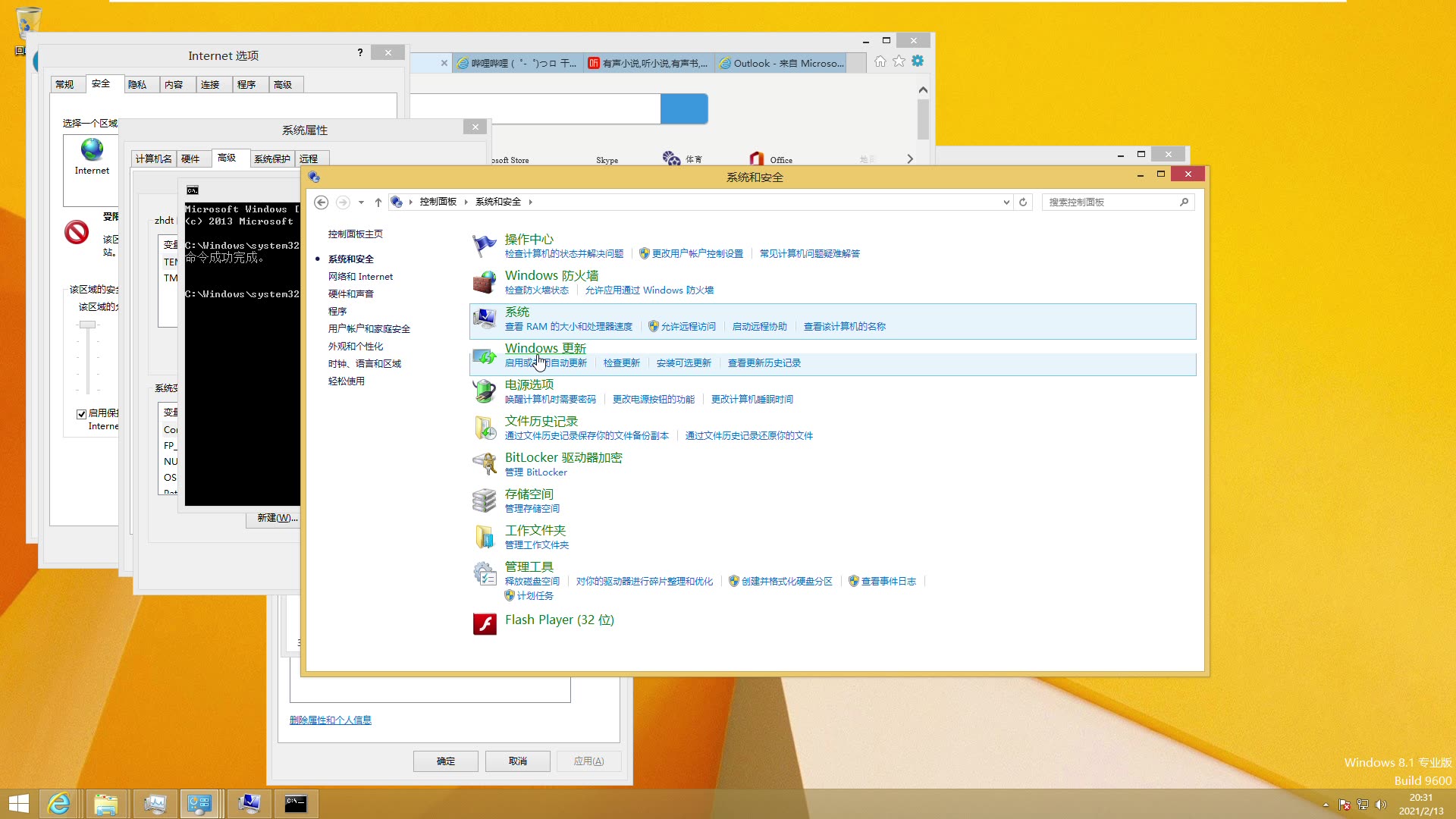Click 取消 button in bottom dialog
This screenshot has width=1456, height=819.
518,761
